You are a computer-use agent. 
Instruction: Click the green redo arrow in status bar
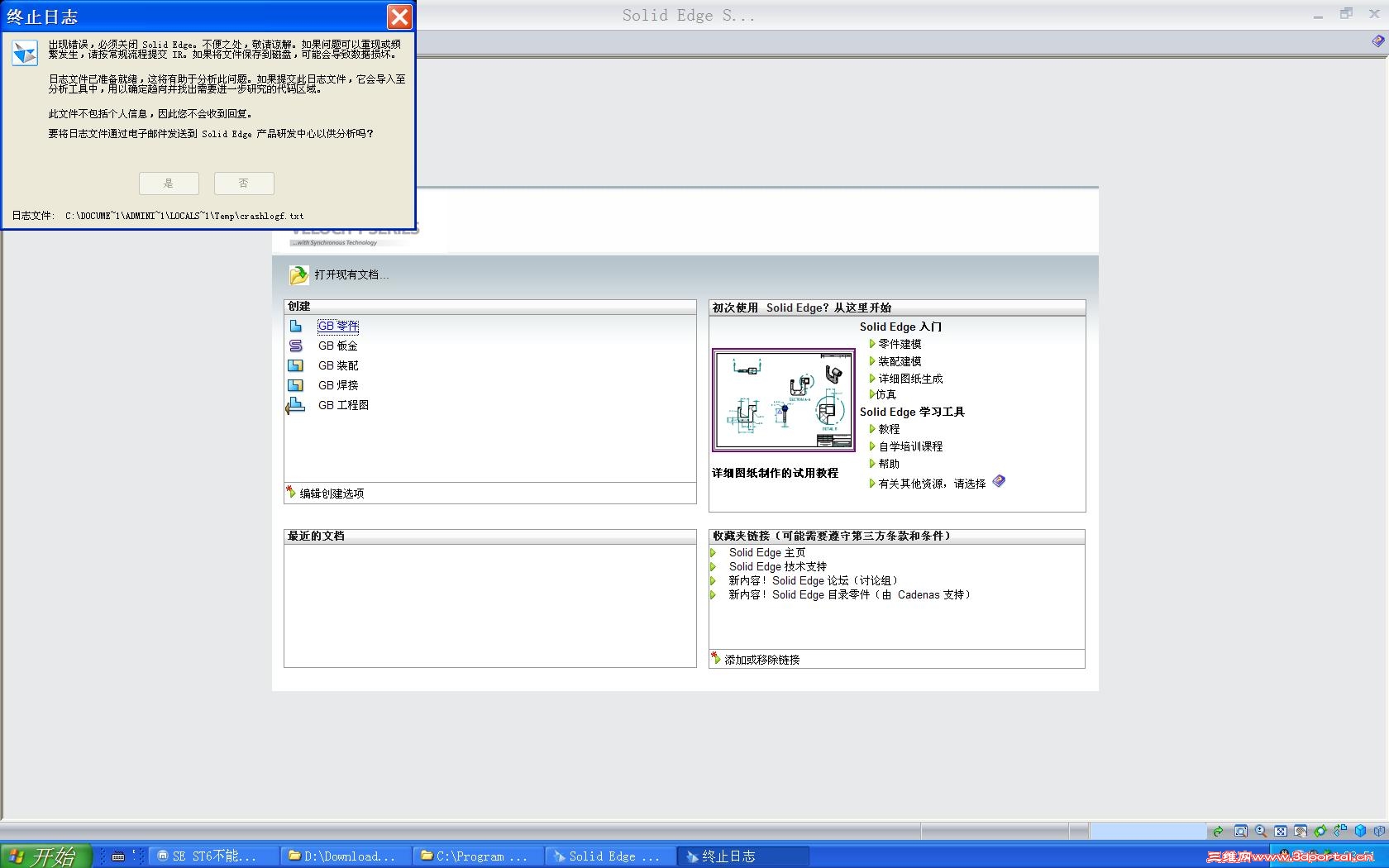(1218, 832)
